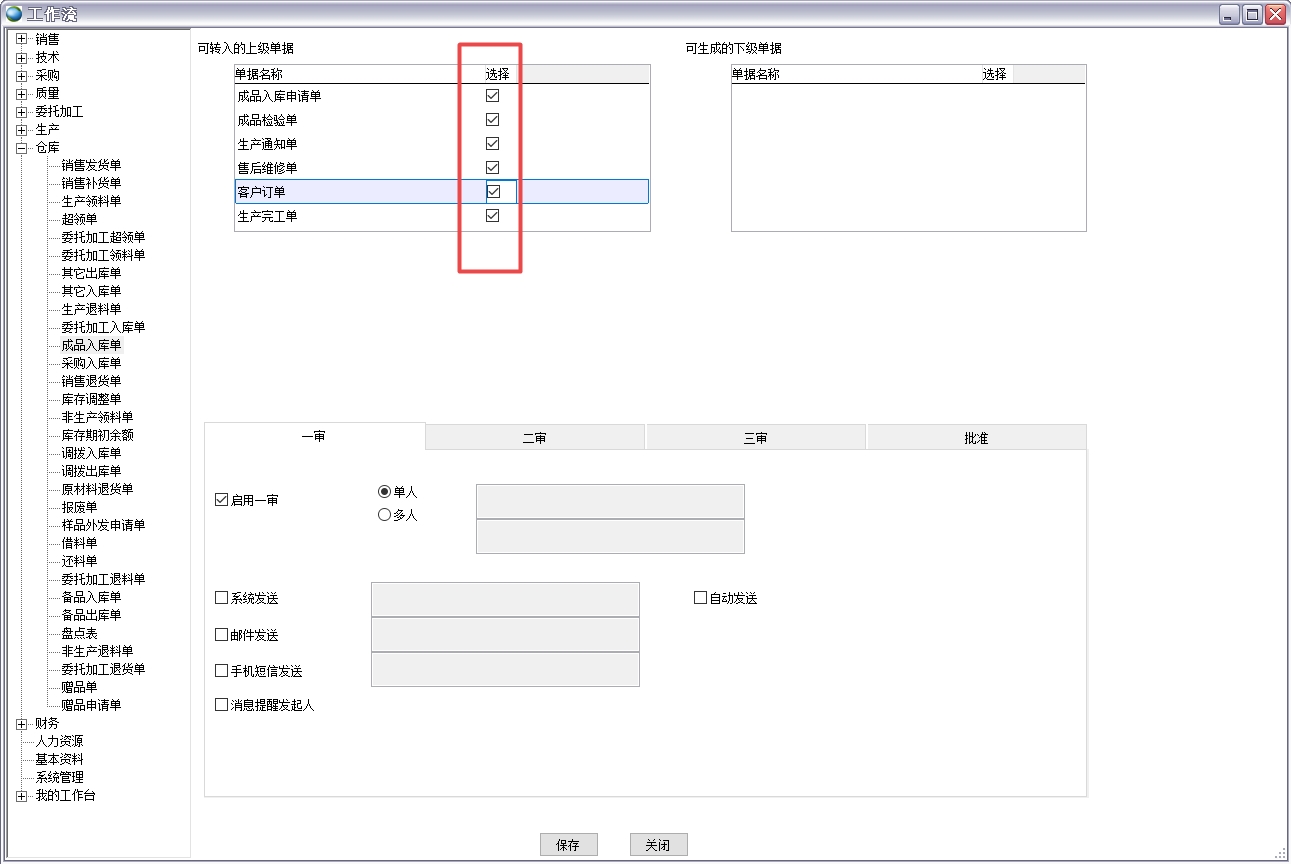Maximize the 工作流 window

[1252, 14]
